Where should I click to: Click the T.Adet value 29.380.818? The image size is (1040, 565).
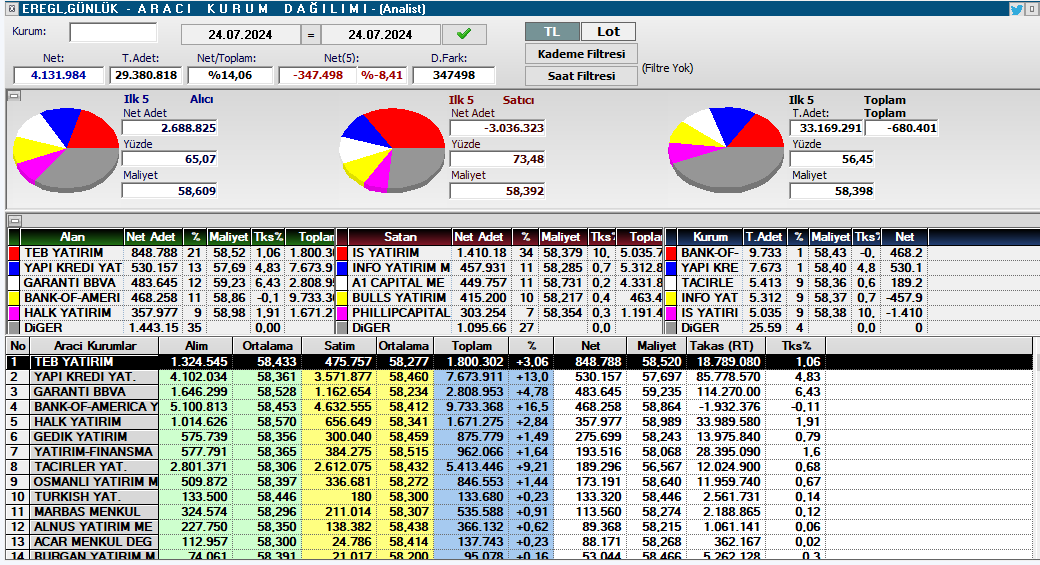click(146, 76)
